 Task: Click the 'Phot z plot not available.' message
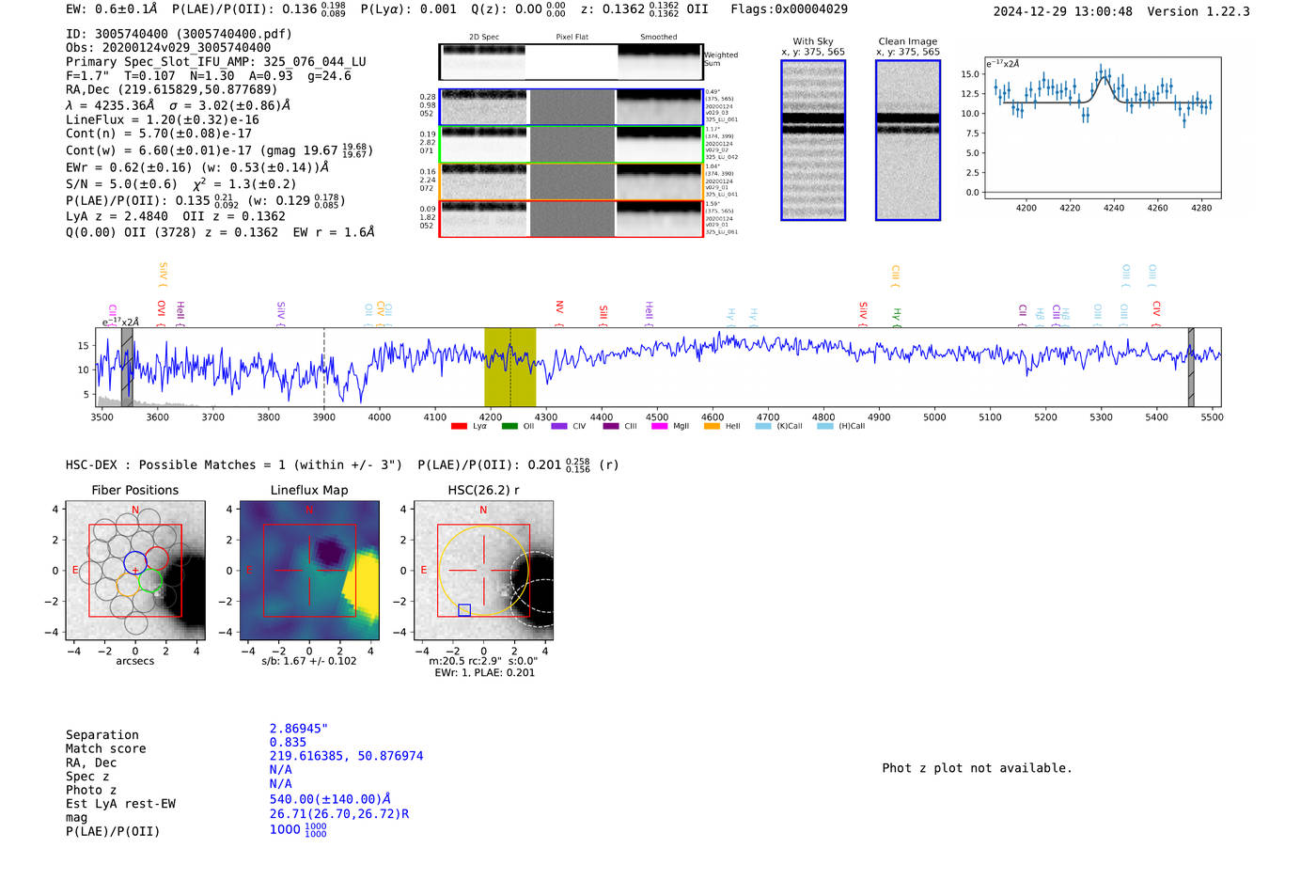tap(977, 768)
